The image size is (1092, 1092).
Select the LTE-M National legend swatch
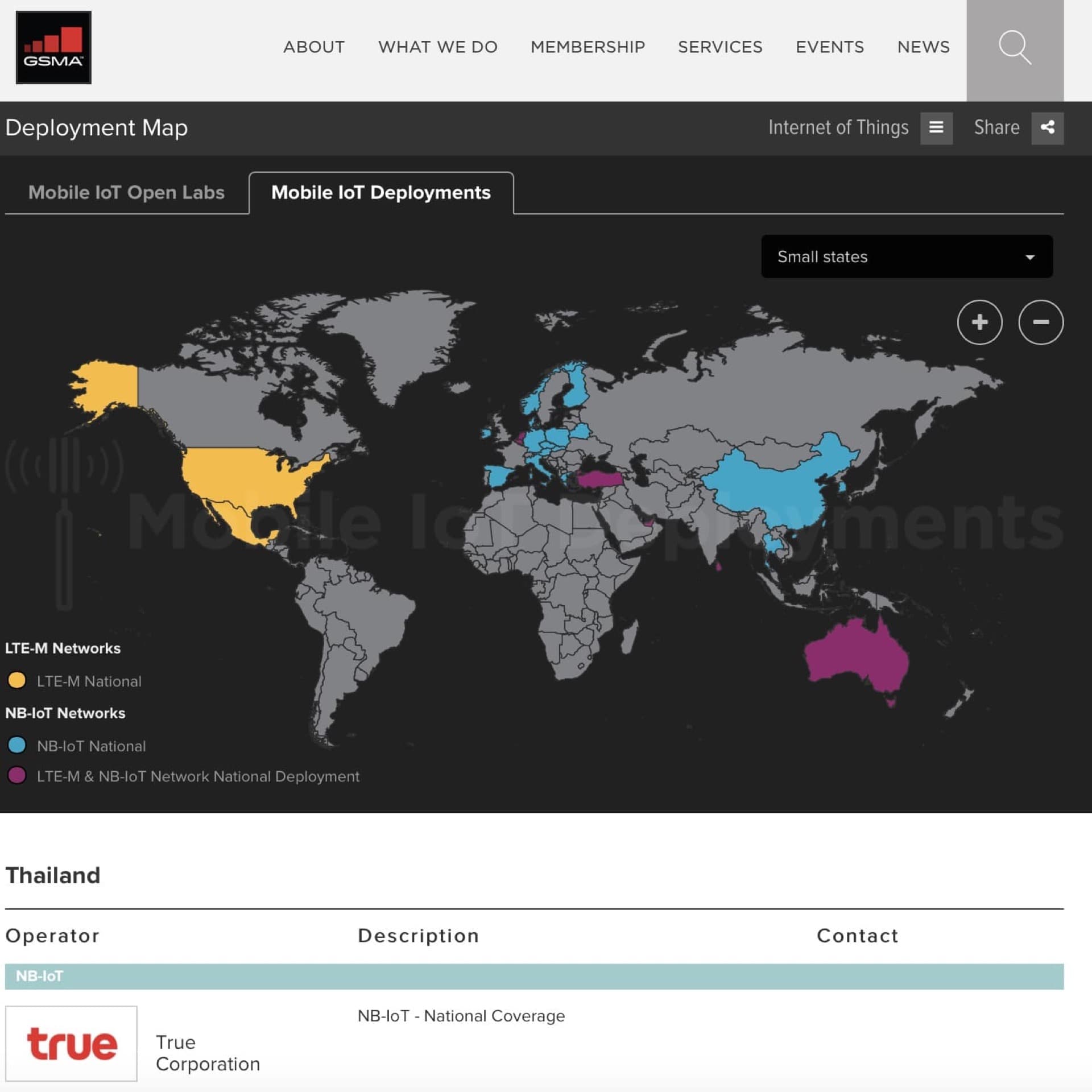pos(18,681)
